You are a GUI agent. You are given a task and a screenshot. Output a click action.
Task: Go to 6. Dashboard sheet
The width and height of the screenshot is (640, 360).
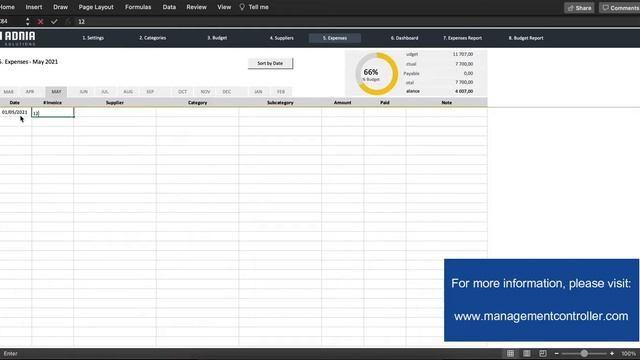pyautogui.click(x=404, y=38)
